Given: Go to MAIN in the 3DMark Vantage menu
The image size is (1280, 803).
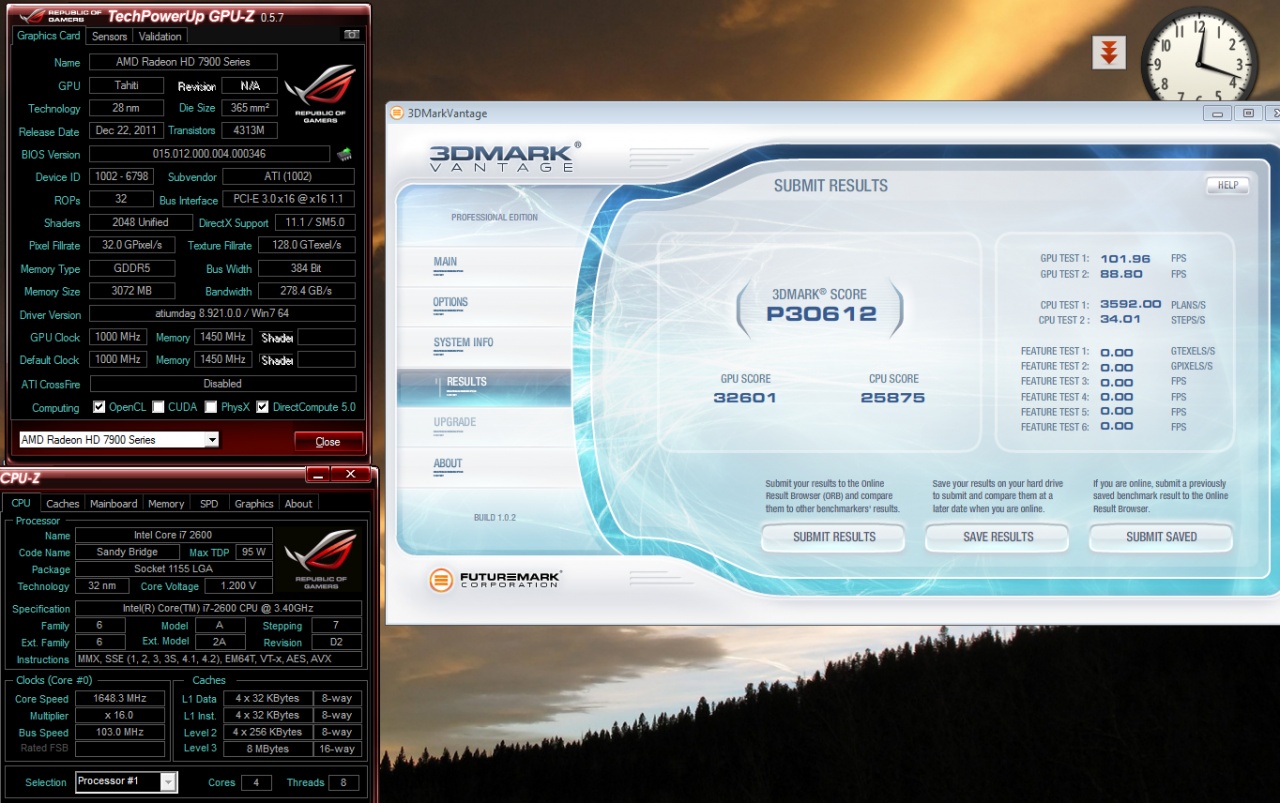Looking at the screenshot, I should pyautogui.click(x=446, y=262).
